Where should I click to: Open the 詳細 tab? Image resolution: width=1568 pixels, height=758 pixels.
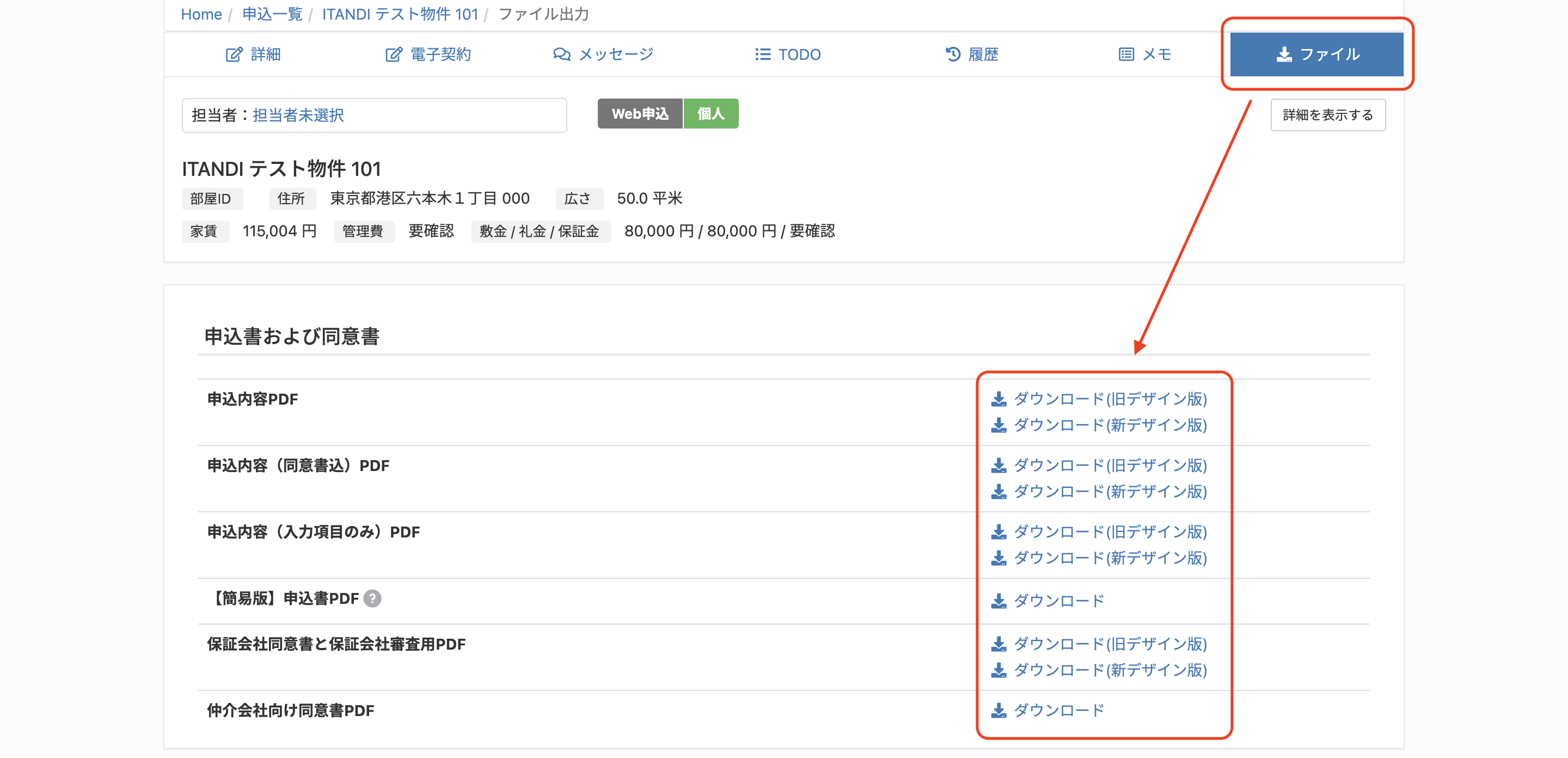tap(253, 54)
